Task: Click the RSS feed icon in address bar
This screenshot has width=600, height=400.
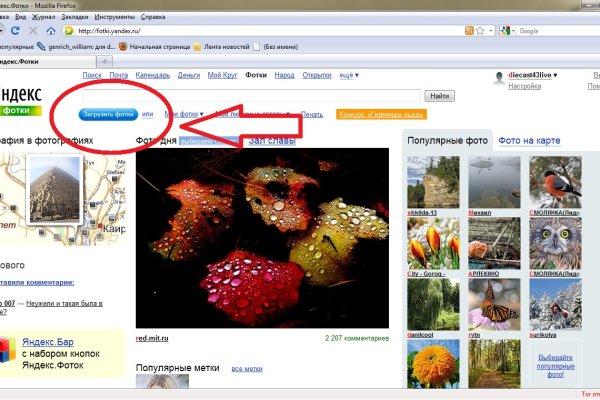Action: pyautogui.click(x=470, y=30)
